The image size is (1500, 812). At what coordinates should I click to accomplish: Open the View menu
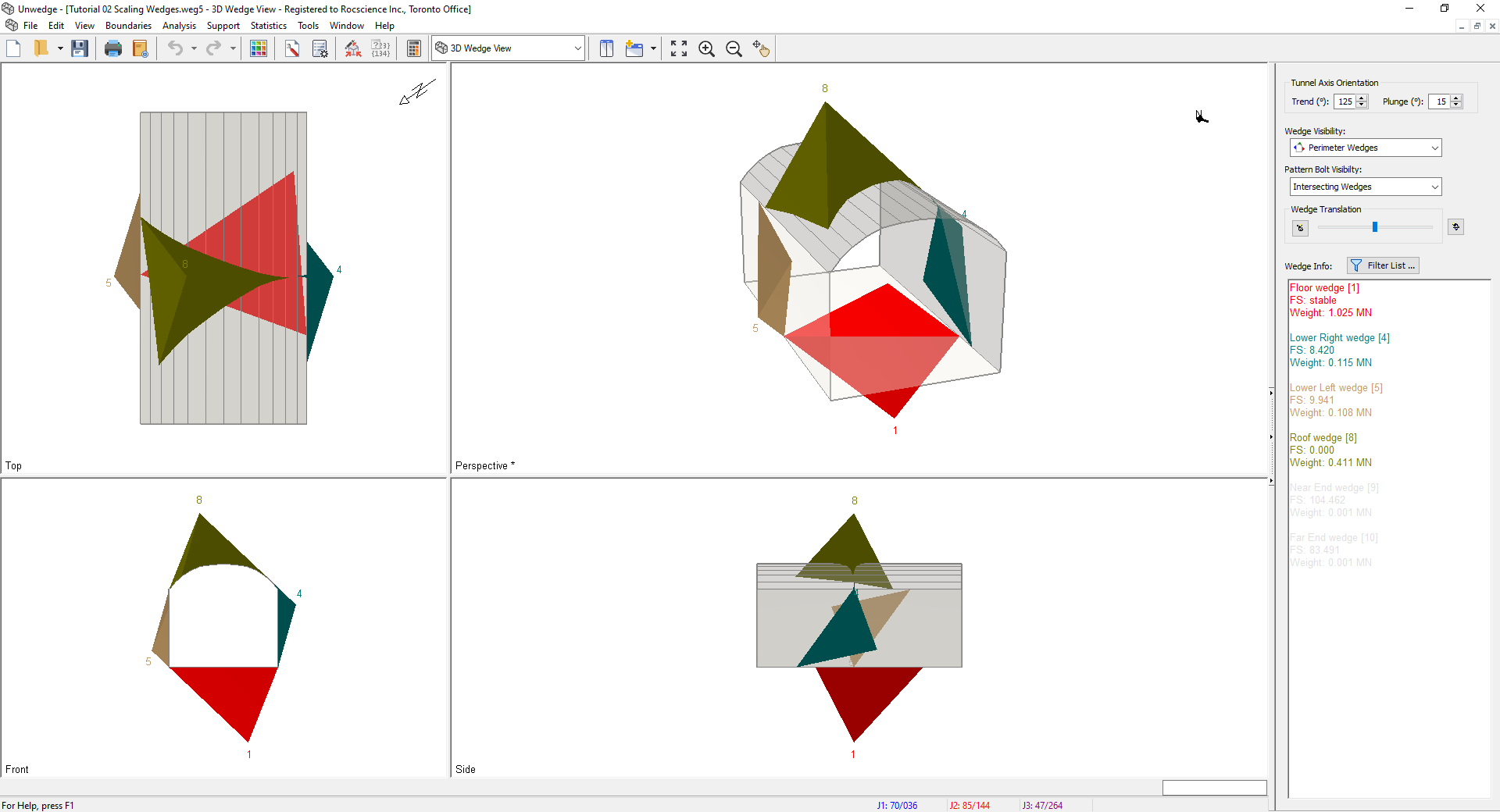84,26
